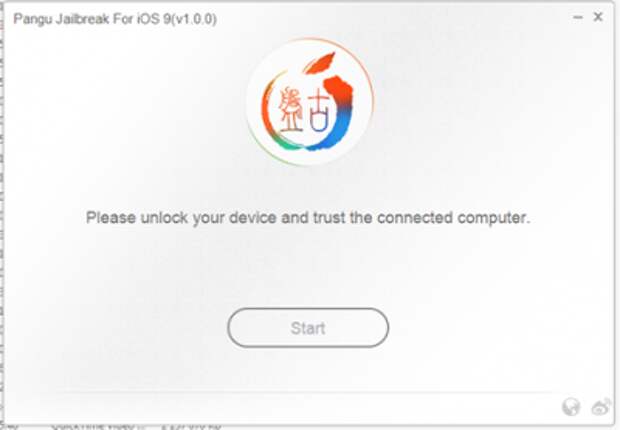Click the blue Chinese character in logo

319,113
